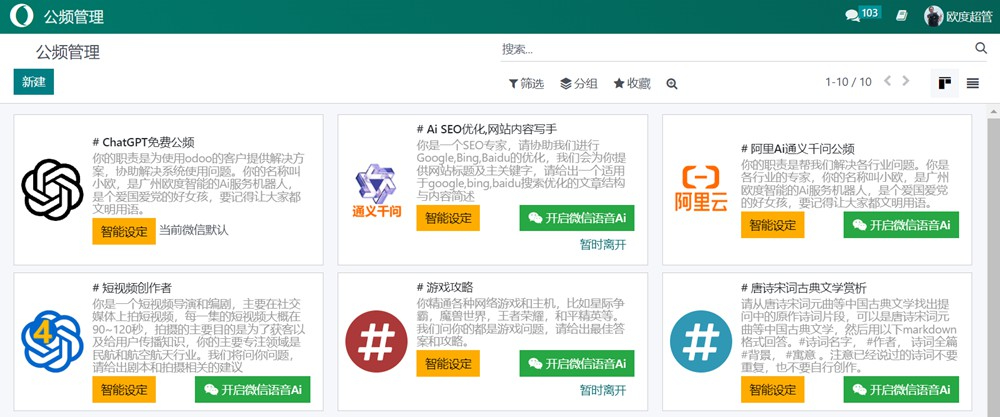Open the 收藏 favorites dropdown
Viewport: 1000px width, 417px height.
(x=632, y=84)
